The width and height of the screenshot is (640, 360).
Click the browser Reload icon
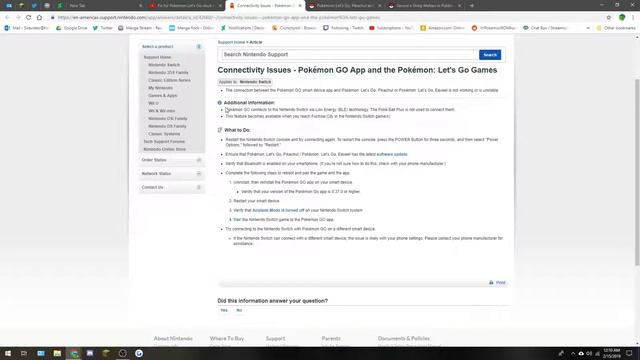click(29, 18)
